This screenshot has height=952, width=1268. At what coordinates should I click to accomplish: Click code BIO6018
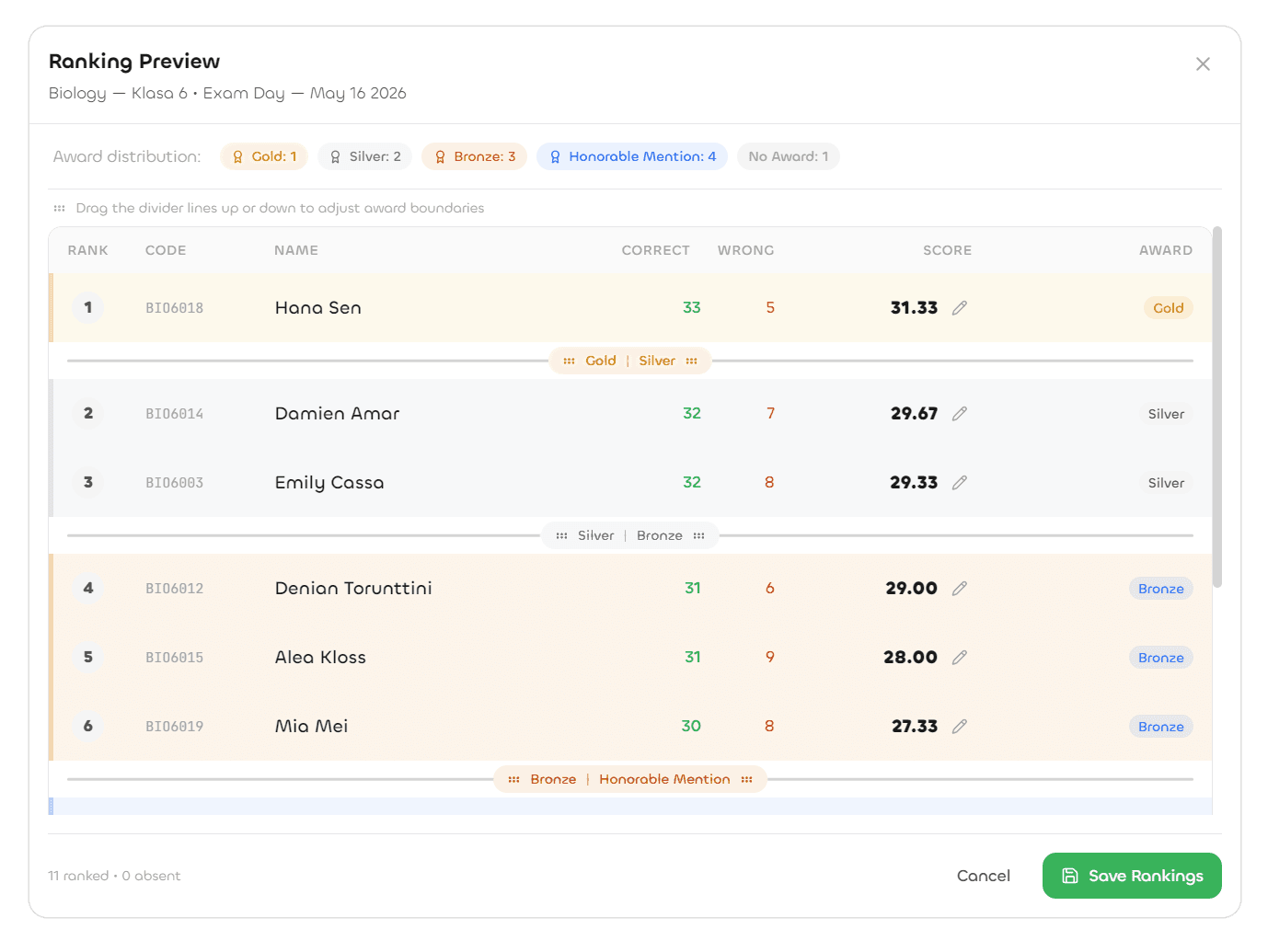point(175,308)
